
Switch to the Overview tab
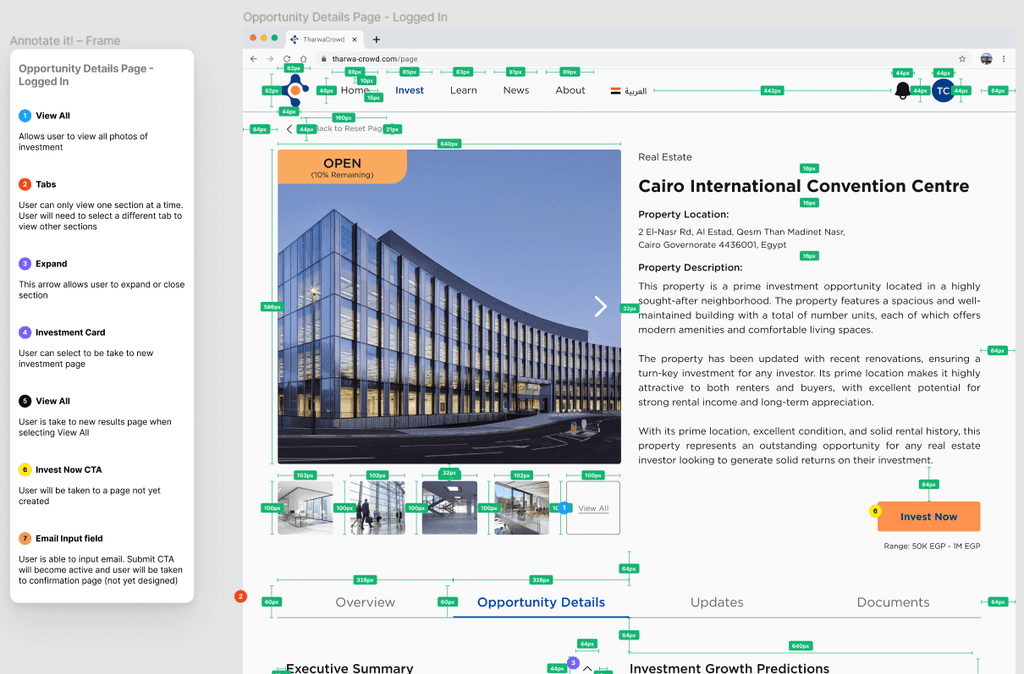pos(365,602)
